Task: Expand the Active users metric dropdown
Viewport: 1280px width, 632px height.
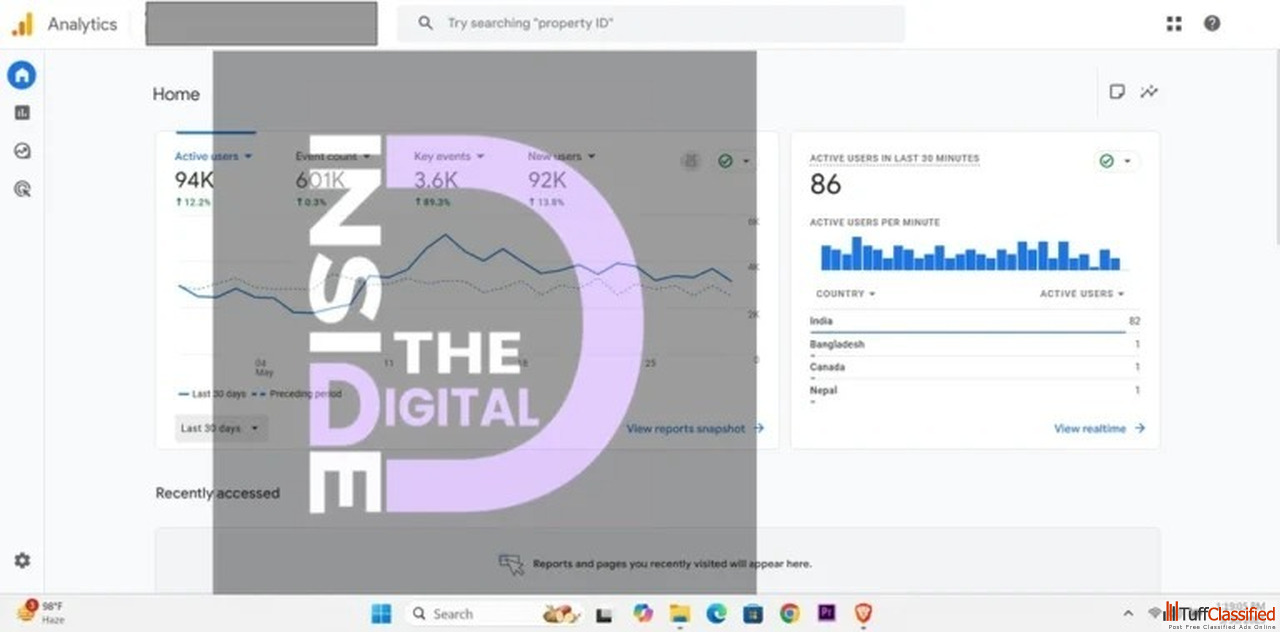Action: tap(213, 156)
